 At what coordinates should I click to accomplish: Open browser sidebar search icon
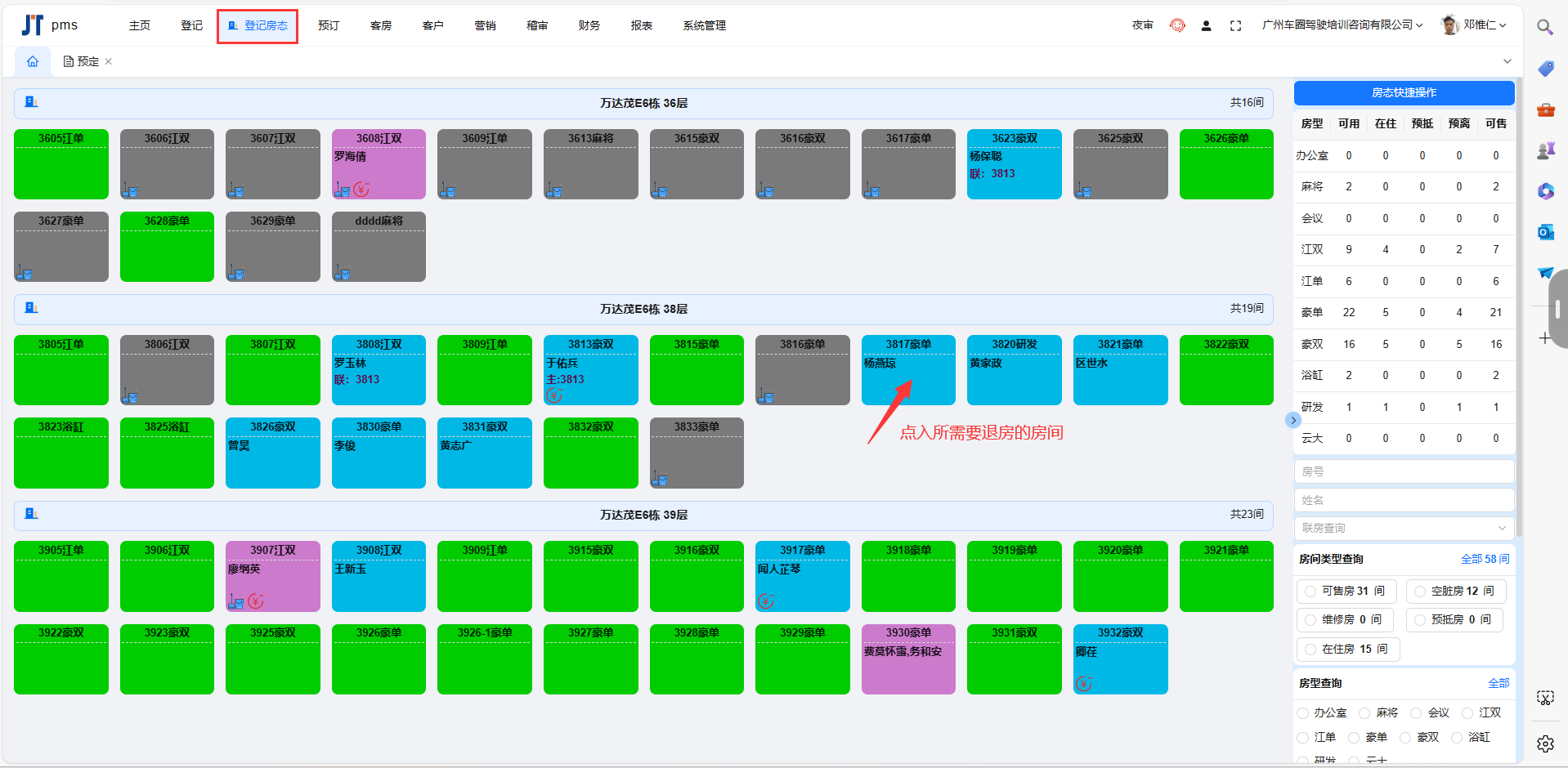tap(1544, 27)
